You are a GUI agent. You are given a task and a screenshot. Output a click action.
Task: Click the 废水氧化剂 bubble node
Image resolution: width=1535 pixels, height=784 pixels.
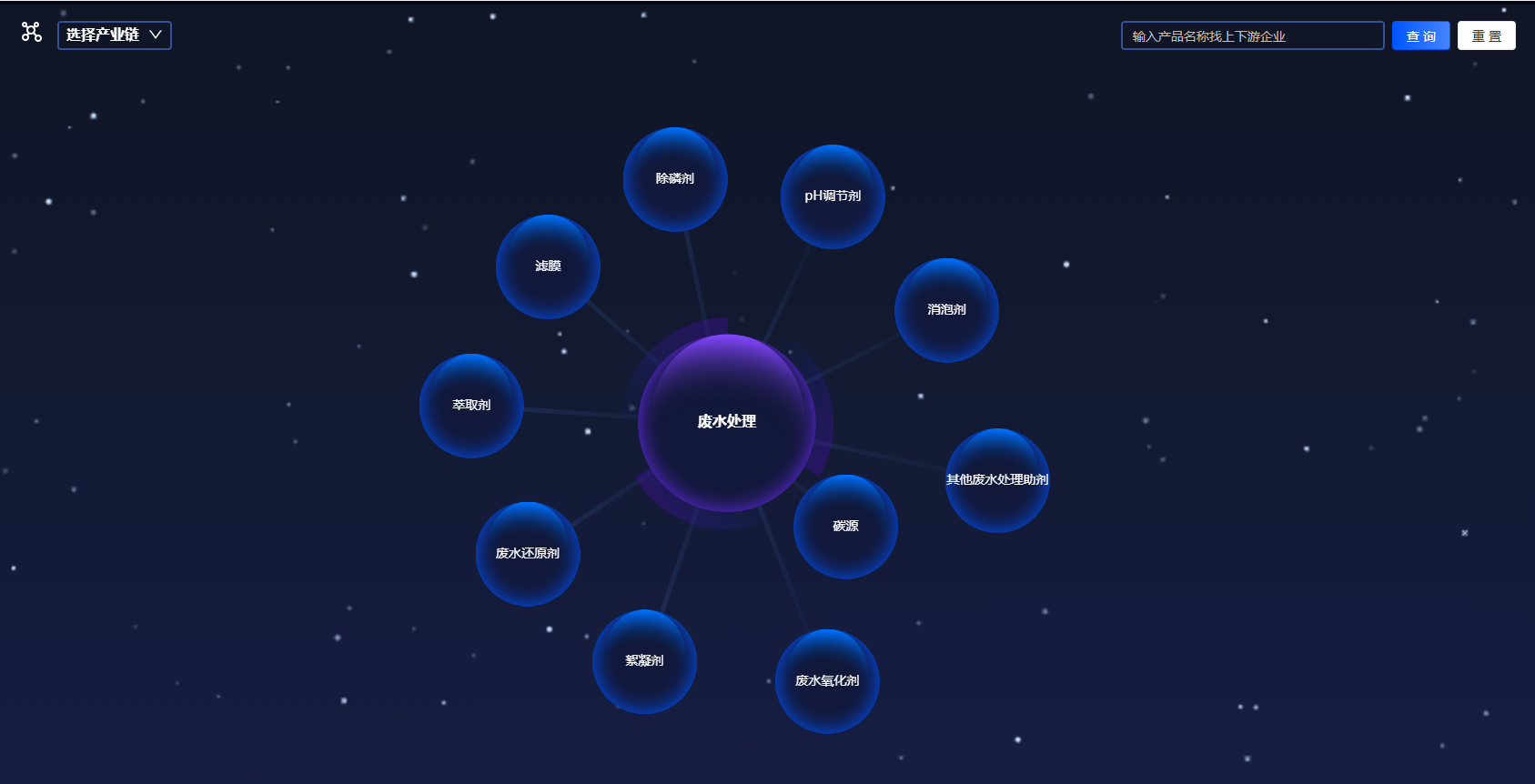tap(827, 681)
